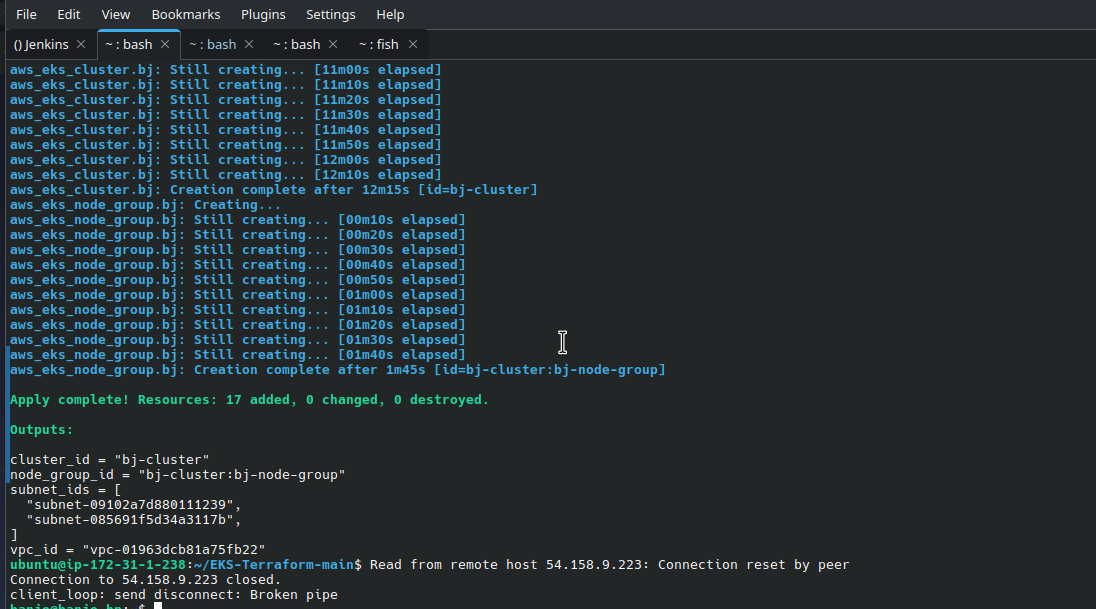Click the '[11m30s elapsed]' cluster line
Screen dimensions: 1096x609
pos(226,115)
